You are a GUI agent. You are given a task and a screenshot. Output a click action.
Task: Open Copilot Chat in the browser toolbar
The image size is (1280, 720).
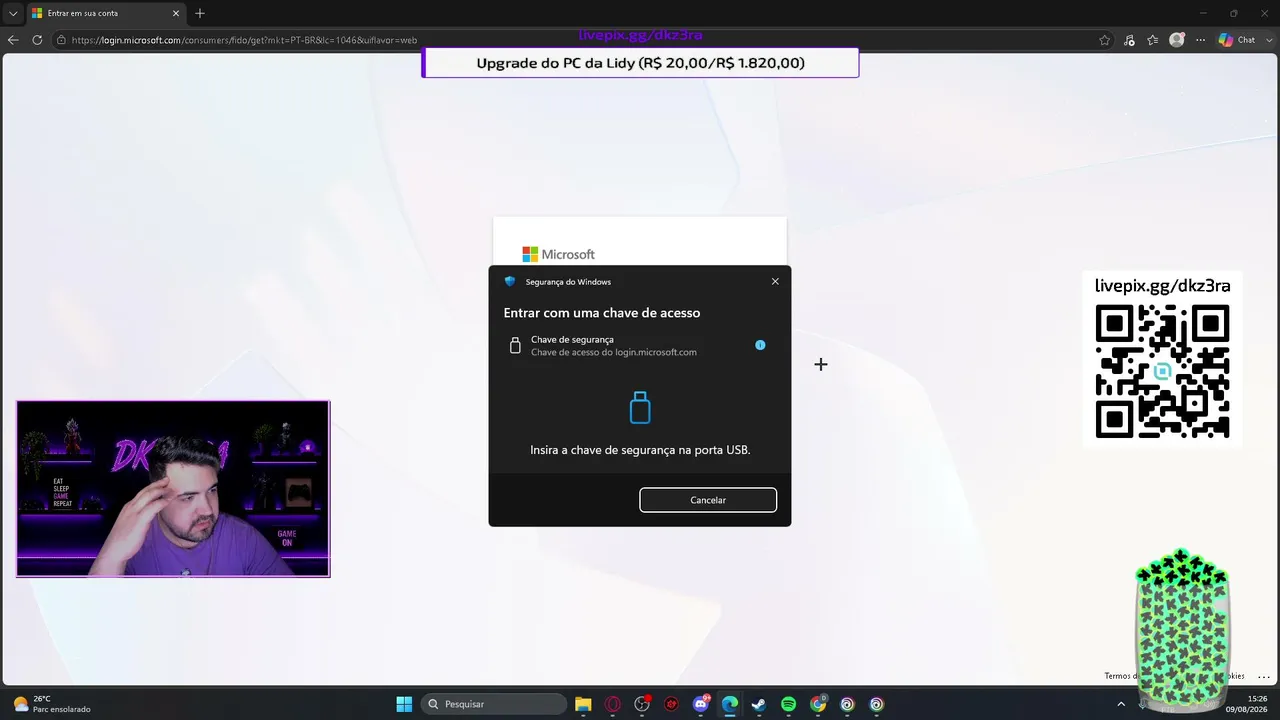pyautogui.click(x=1237, y=40)
